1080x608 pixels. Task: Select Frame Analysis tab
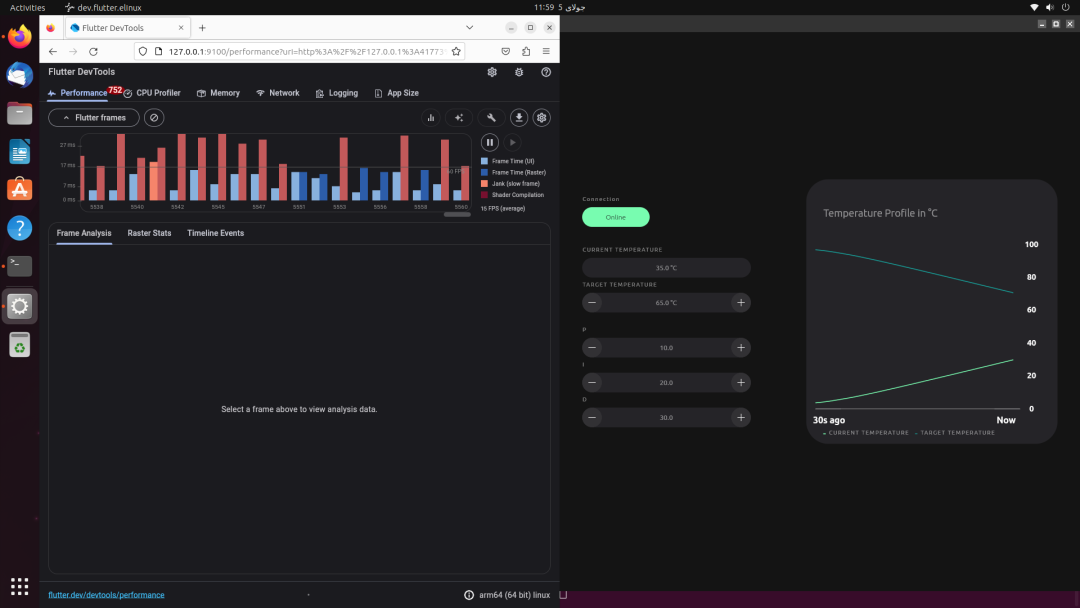pos(84,233)
